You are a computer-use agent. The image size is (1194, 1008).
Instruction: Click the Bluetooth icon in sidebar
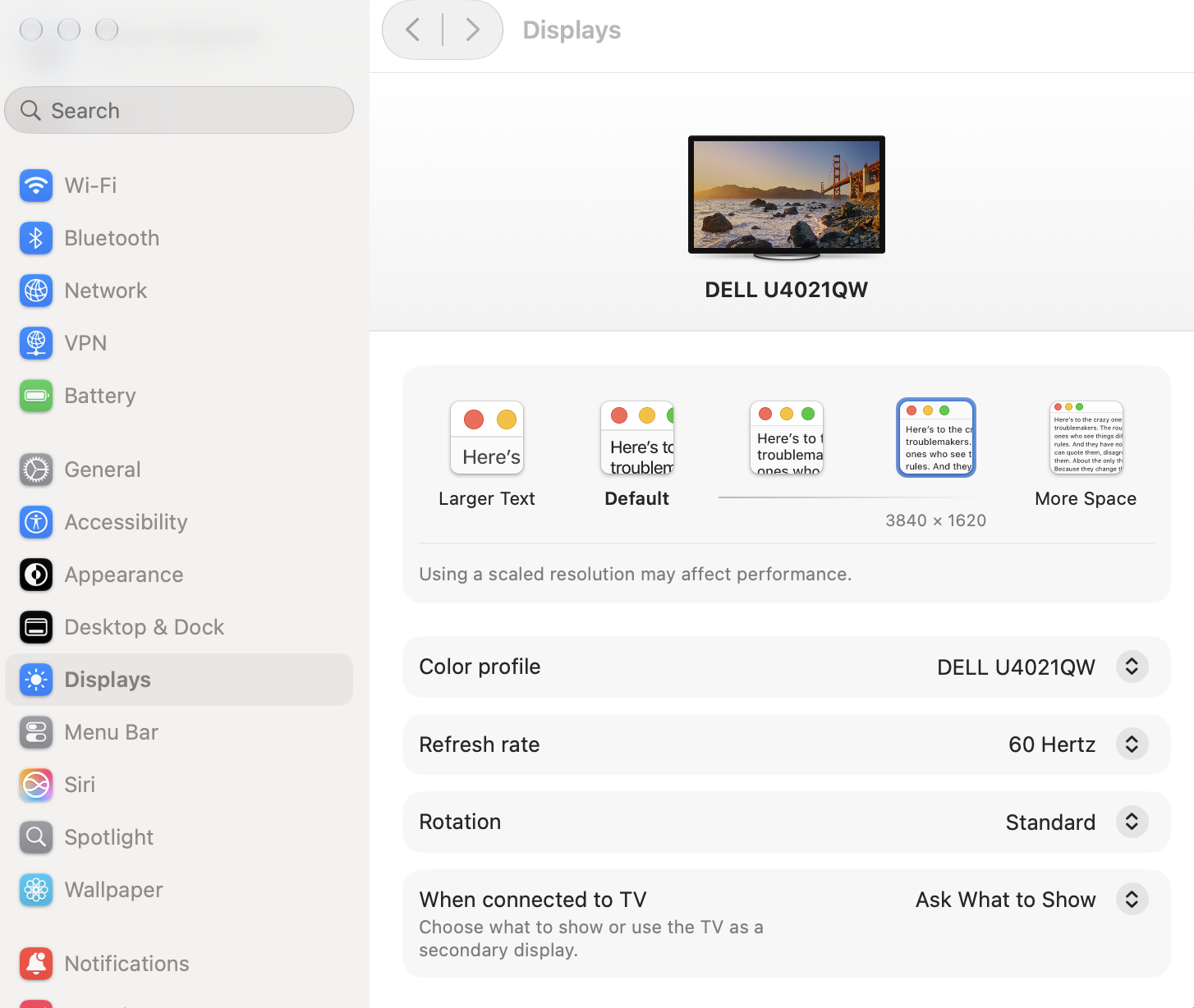point(36,238)
